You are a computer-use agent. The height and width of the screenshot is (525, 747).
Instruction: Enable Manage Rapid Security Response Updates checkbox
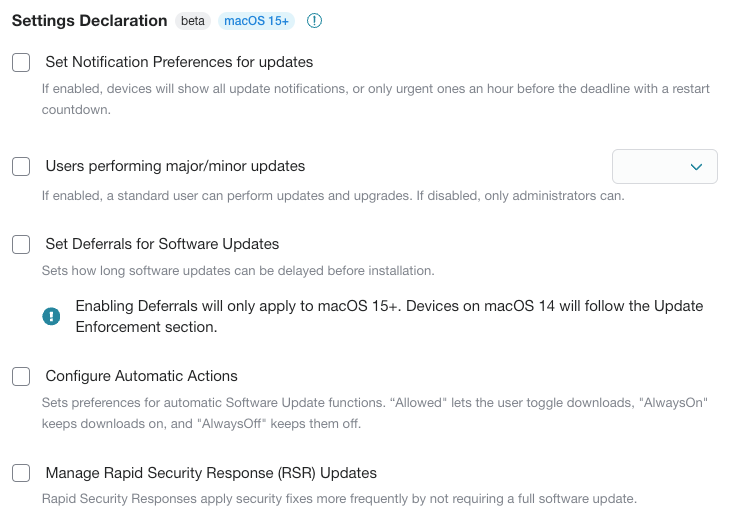21,473
